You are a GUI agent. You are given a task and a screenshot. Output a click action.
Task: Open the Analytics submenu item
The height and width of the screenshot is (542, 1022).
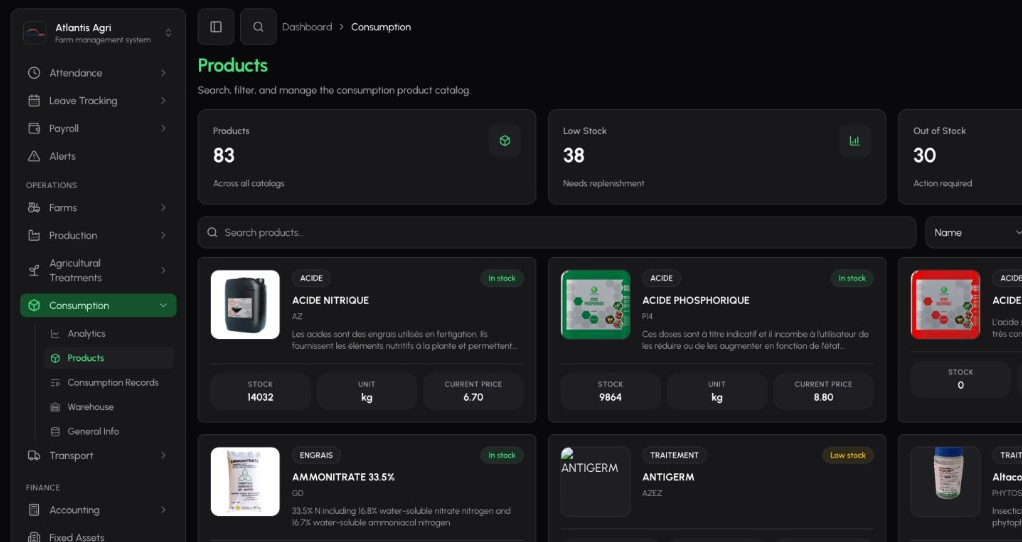tap(109, 334)
